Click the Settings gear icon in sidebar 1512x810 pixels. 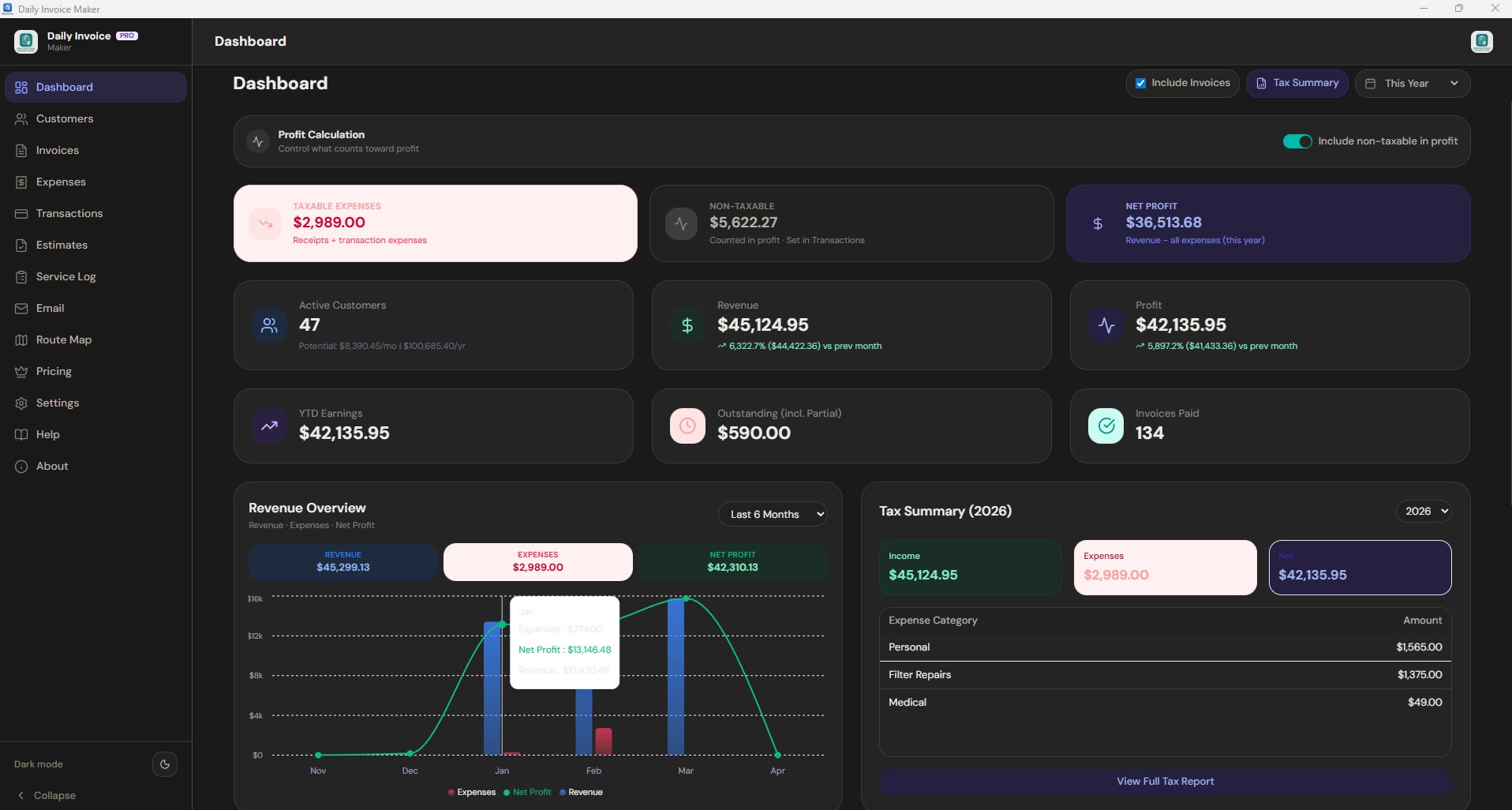click(x=21, y=403)
